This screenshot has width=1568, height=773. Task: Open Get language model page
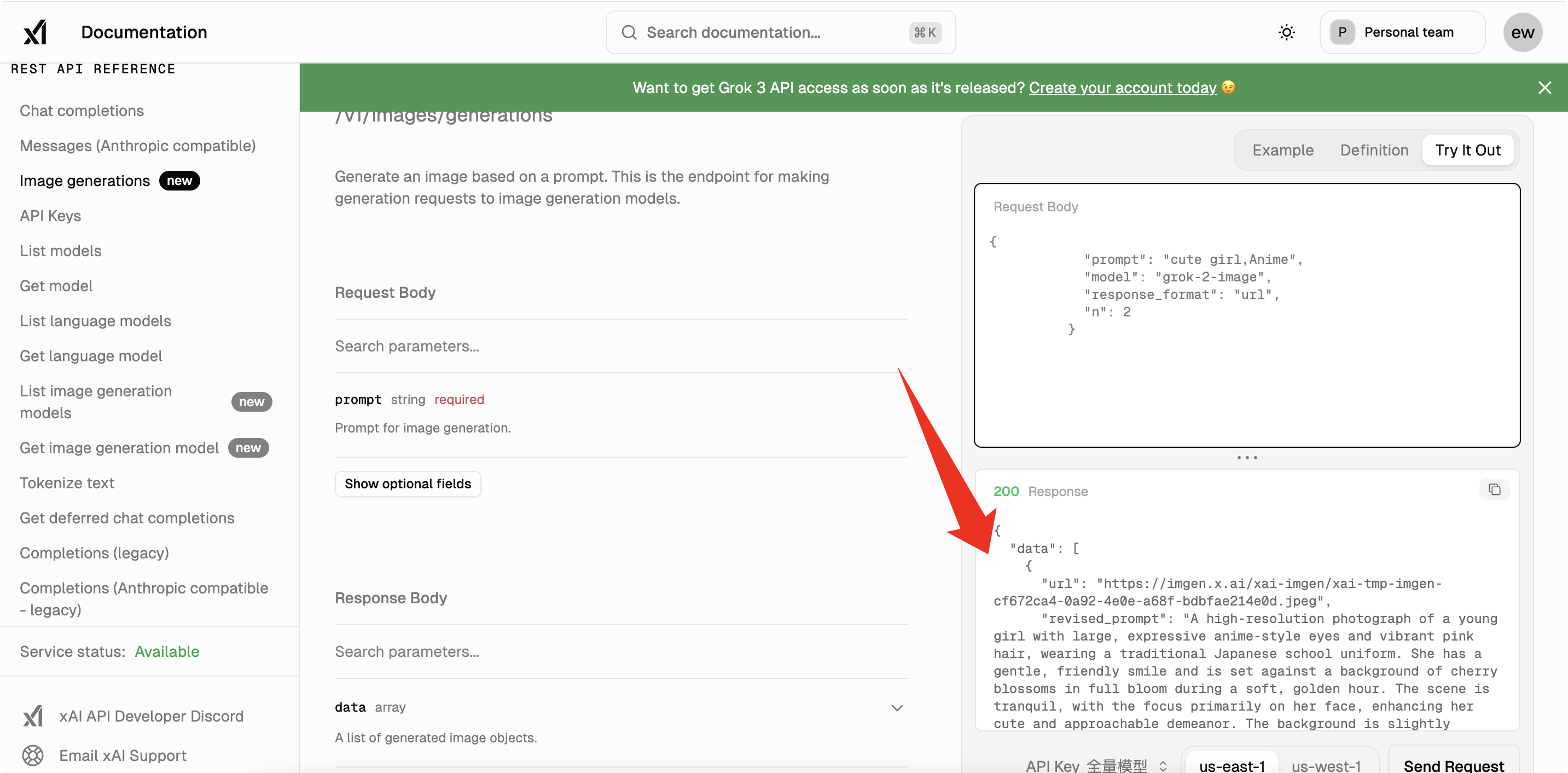pos(91,356)
